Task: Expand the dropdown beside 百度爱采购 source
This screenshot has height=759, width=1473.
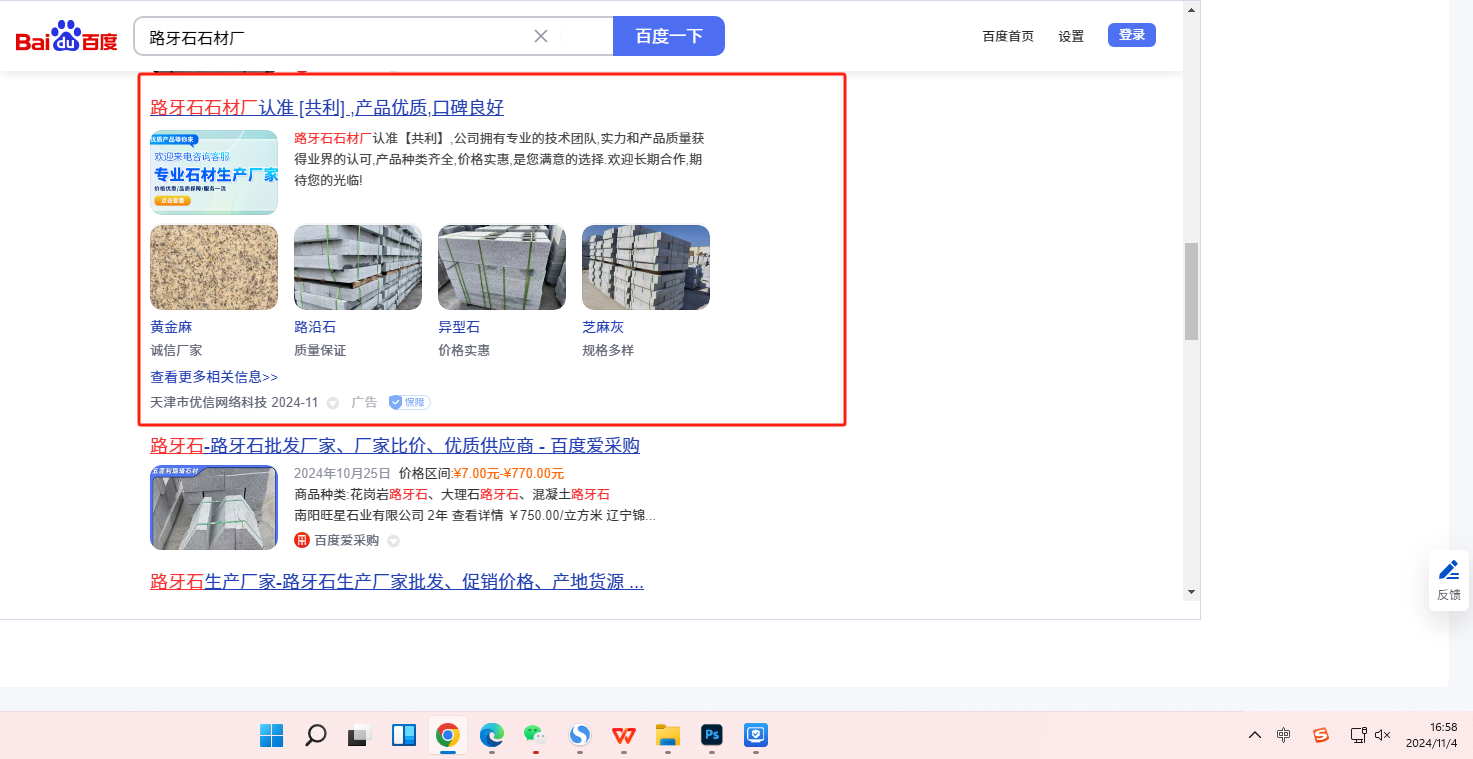Action: (x=393, y=541)
